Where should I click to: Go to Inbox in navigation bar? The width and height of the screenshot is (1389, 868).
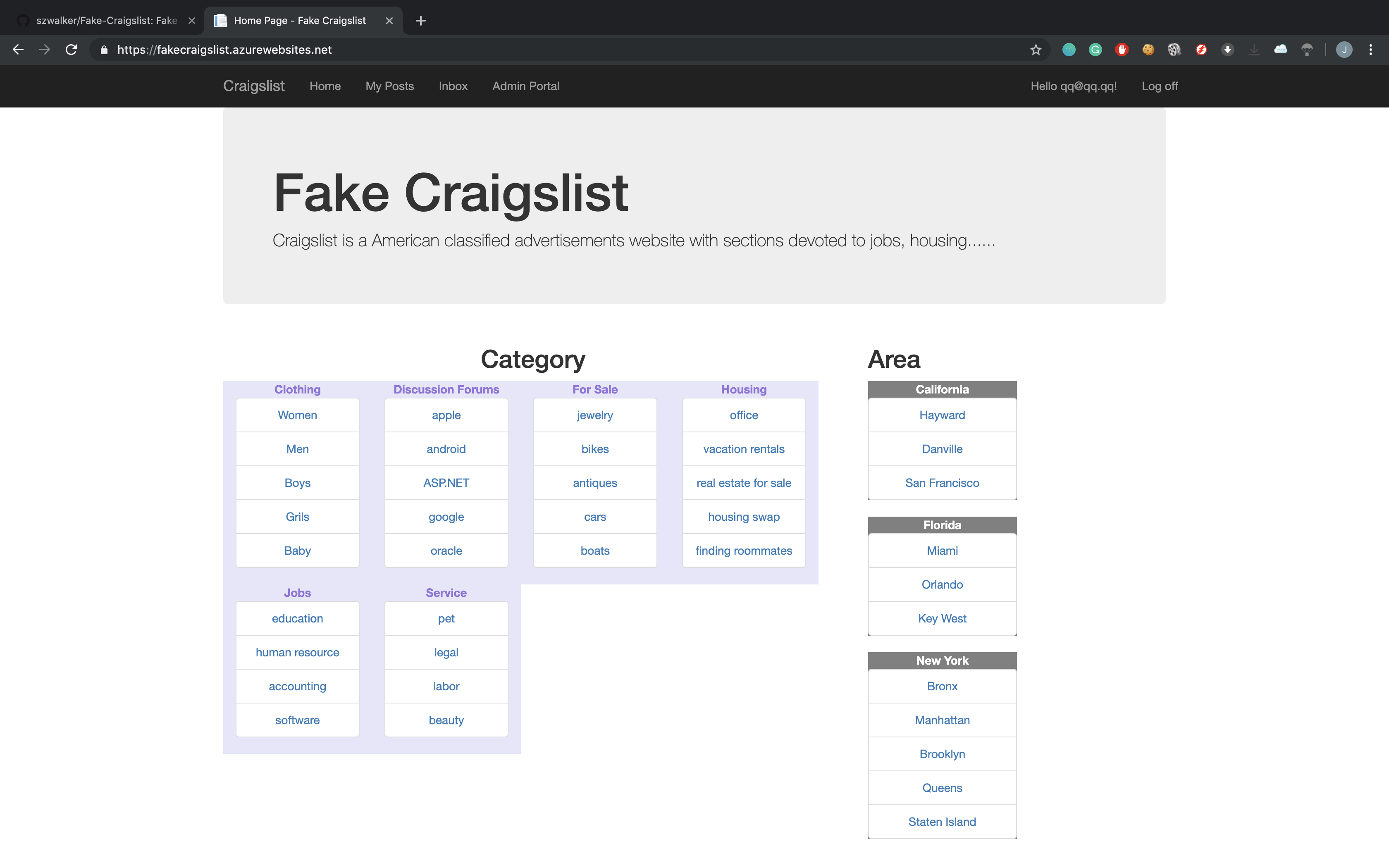pyautogui.click(x=453, y=86)
